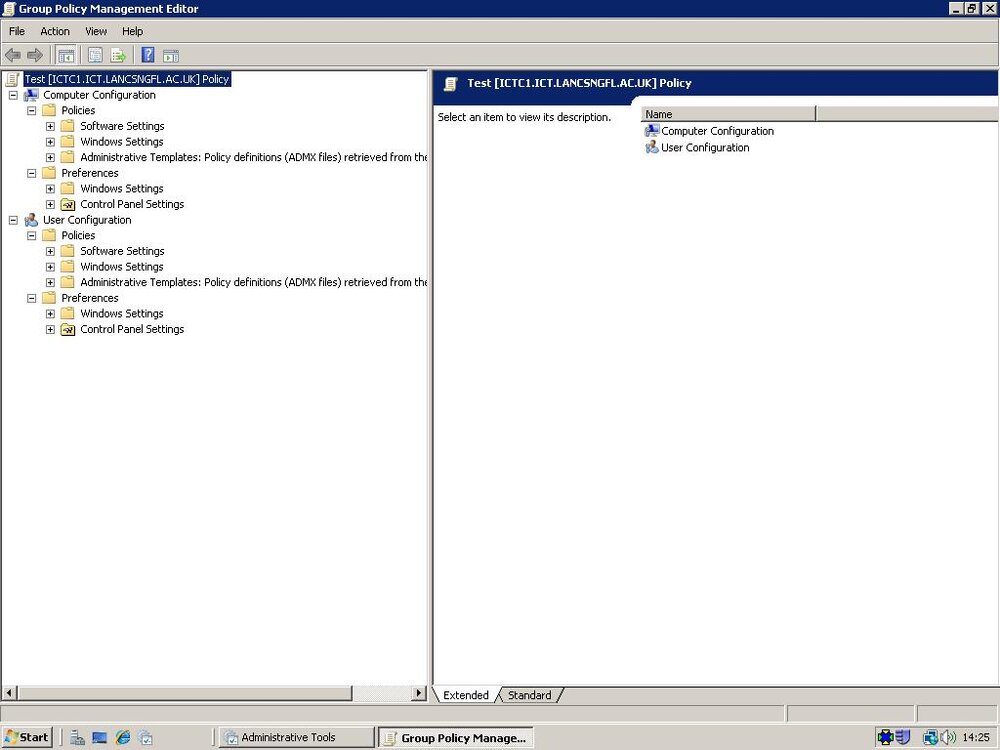Image resolution: width=1000 pixels, height=750 pixels.
Task: Expand Windows Settings under Computer Configuration Policies
Action: 50,142
